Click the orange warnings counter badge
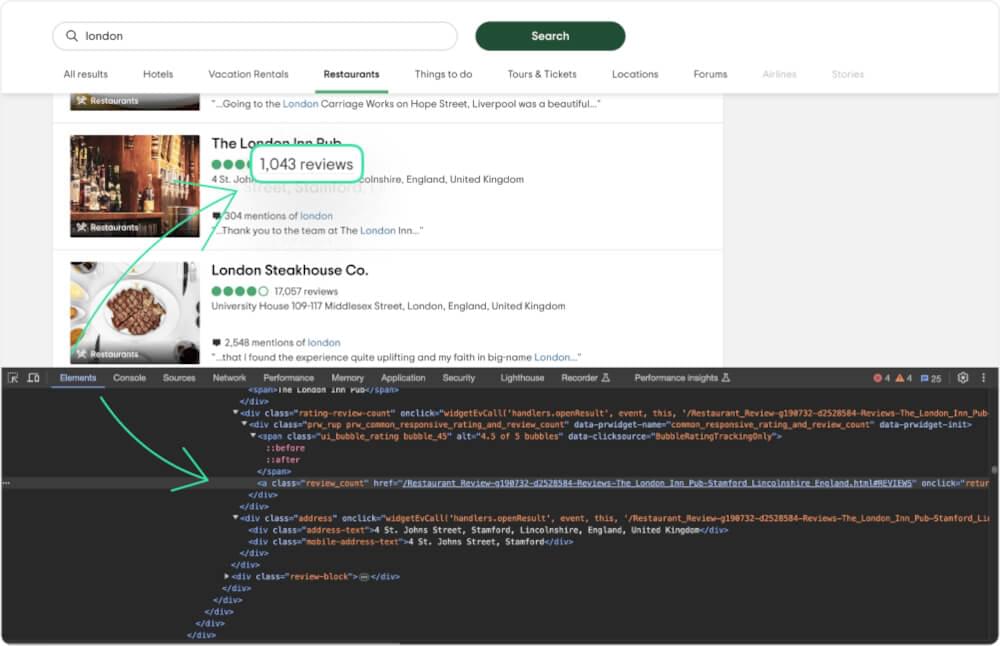Image resolution: width=1000 pixels, height=646 pixels. pyautogui.click(x=900, y=378)
